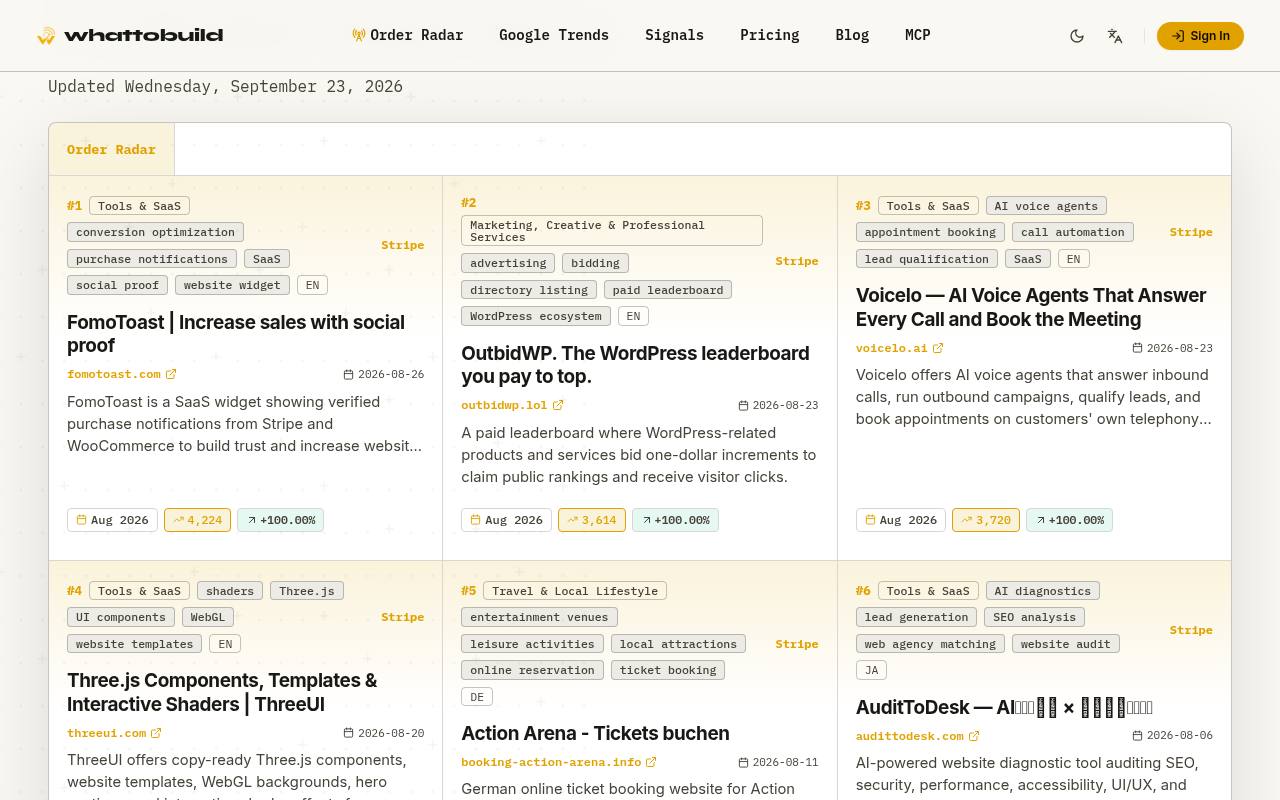Image resolution: width=1280 pixels, height=800 pixels.
Task: Click the paid leaderboard tag
Action: 668,290
